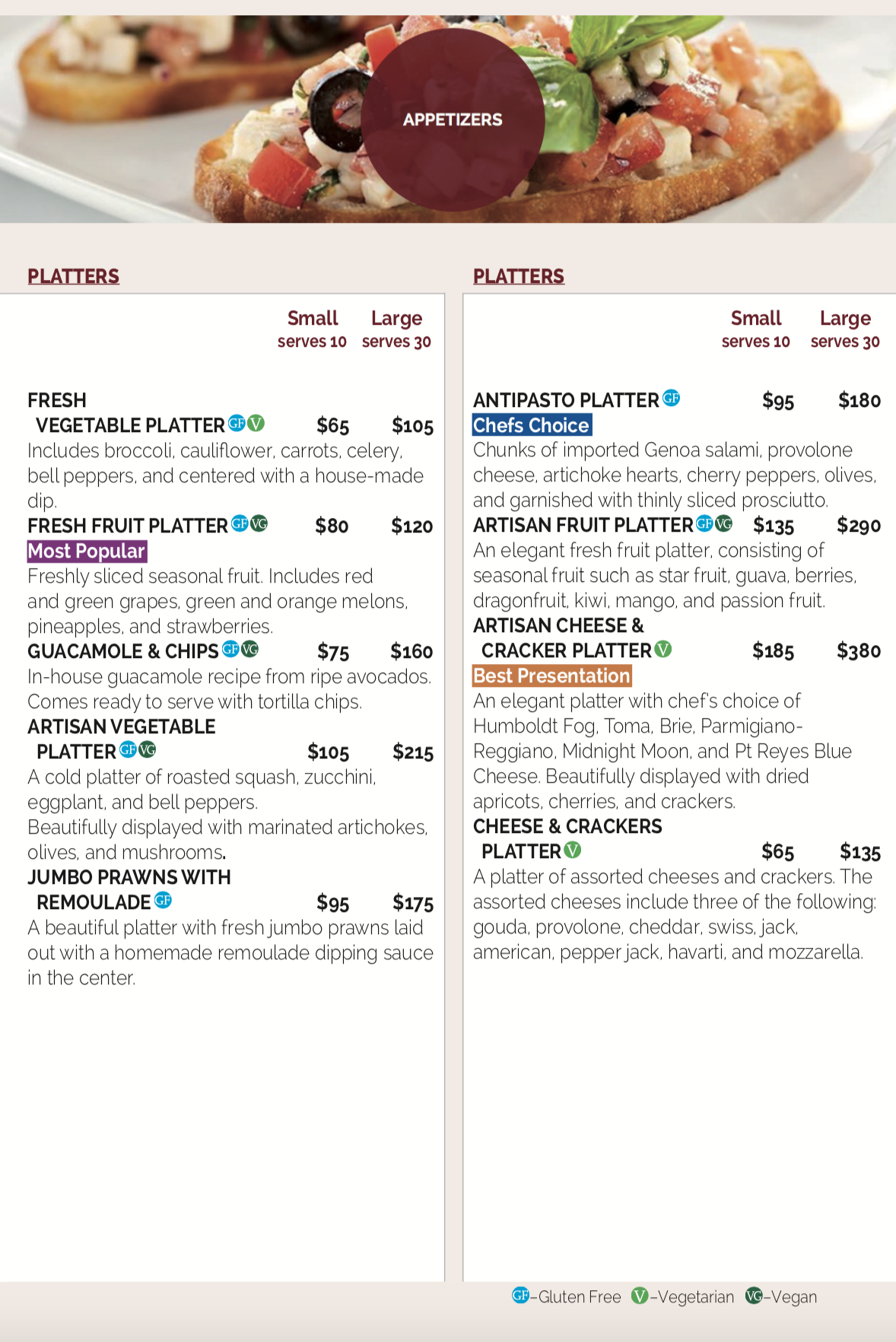The image size is (896, 1342).
Task: Click gluten-free icon next to Jumbo Prawns Remoulade
Action: 163,900
